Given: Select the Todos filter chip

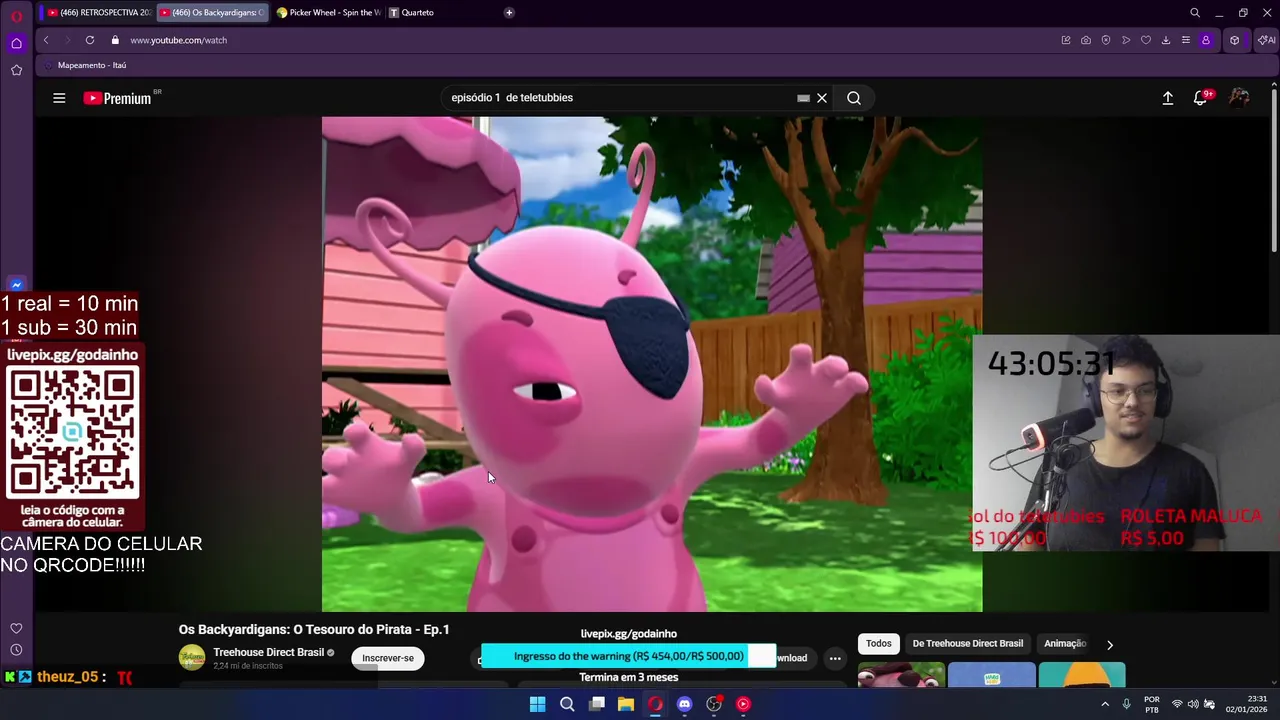Looking at the screenshot, I should click(x=879, y=644).
